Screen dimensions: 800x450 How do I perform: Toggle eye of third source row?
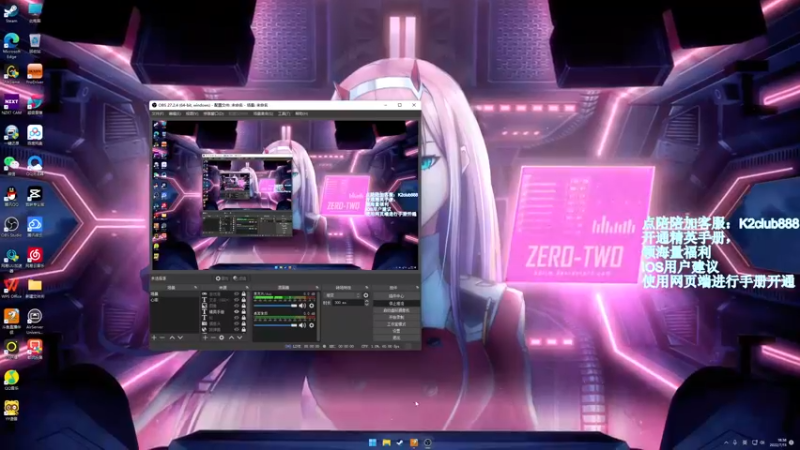(x=236, y=306)
